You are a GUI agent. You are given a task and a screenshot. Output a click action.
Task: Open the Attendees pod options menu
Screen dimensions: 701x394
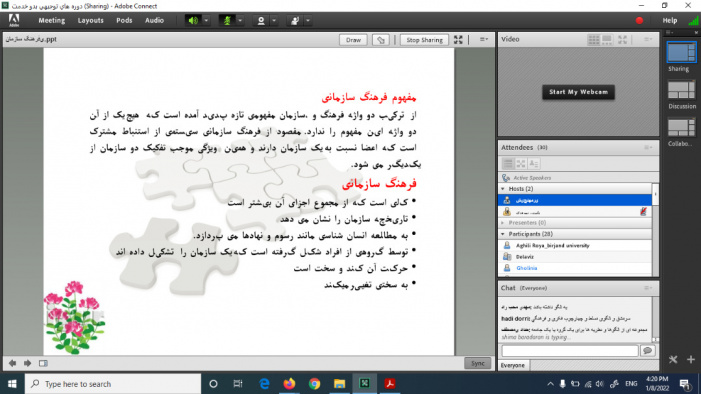point(648,147)
